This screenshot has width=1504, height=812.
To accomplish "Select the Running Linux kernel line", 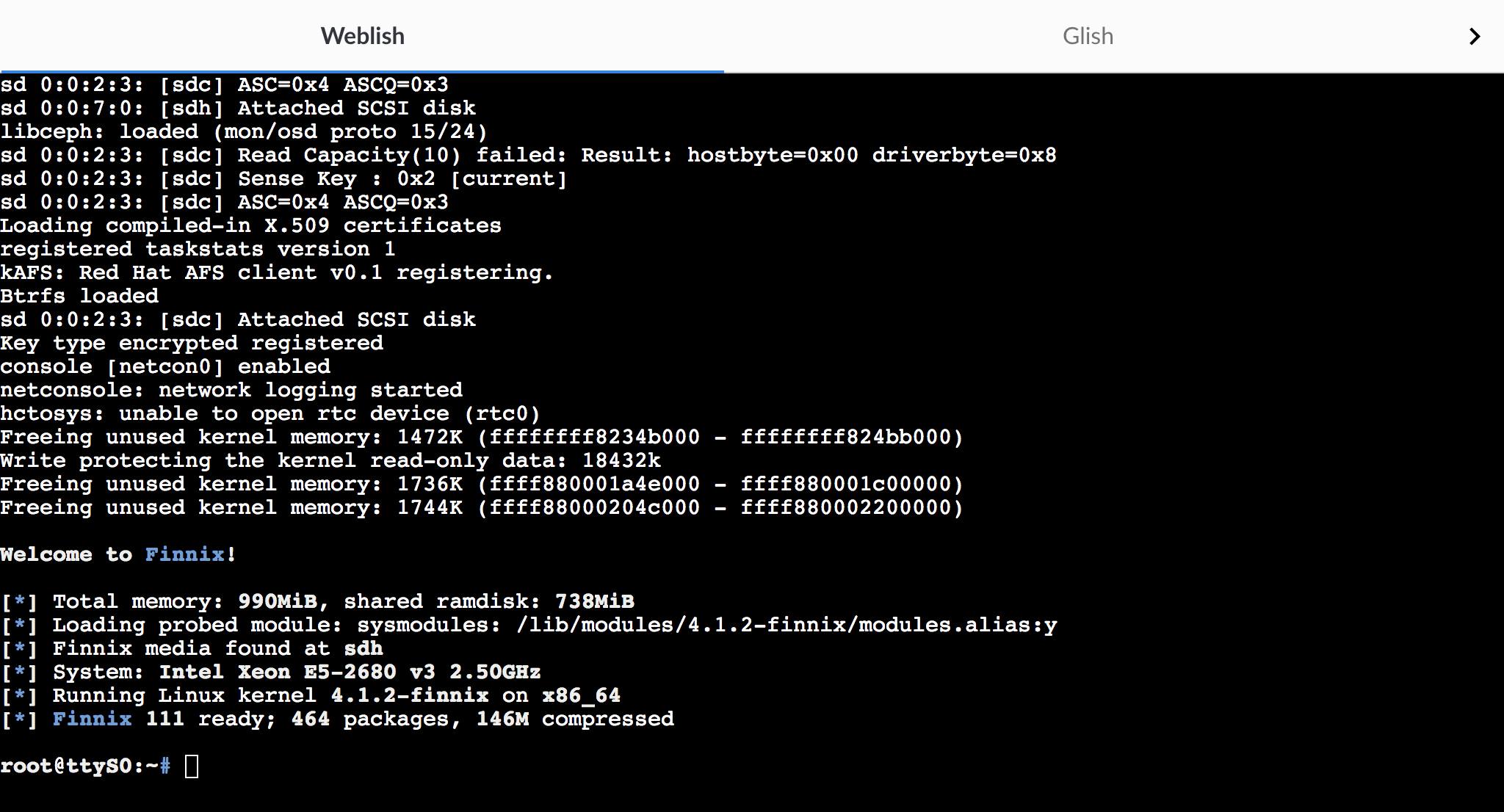I will (x=308, y=695).
